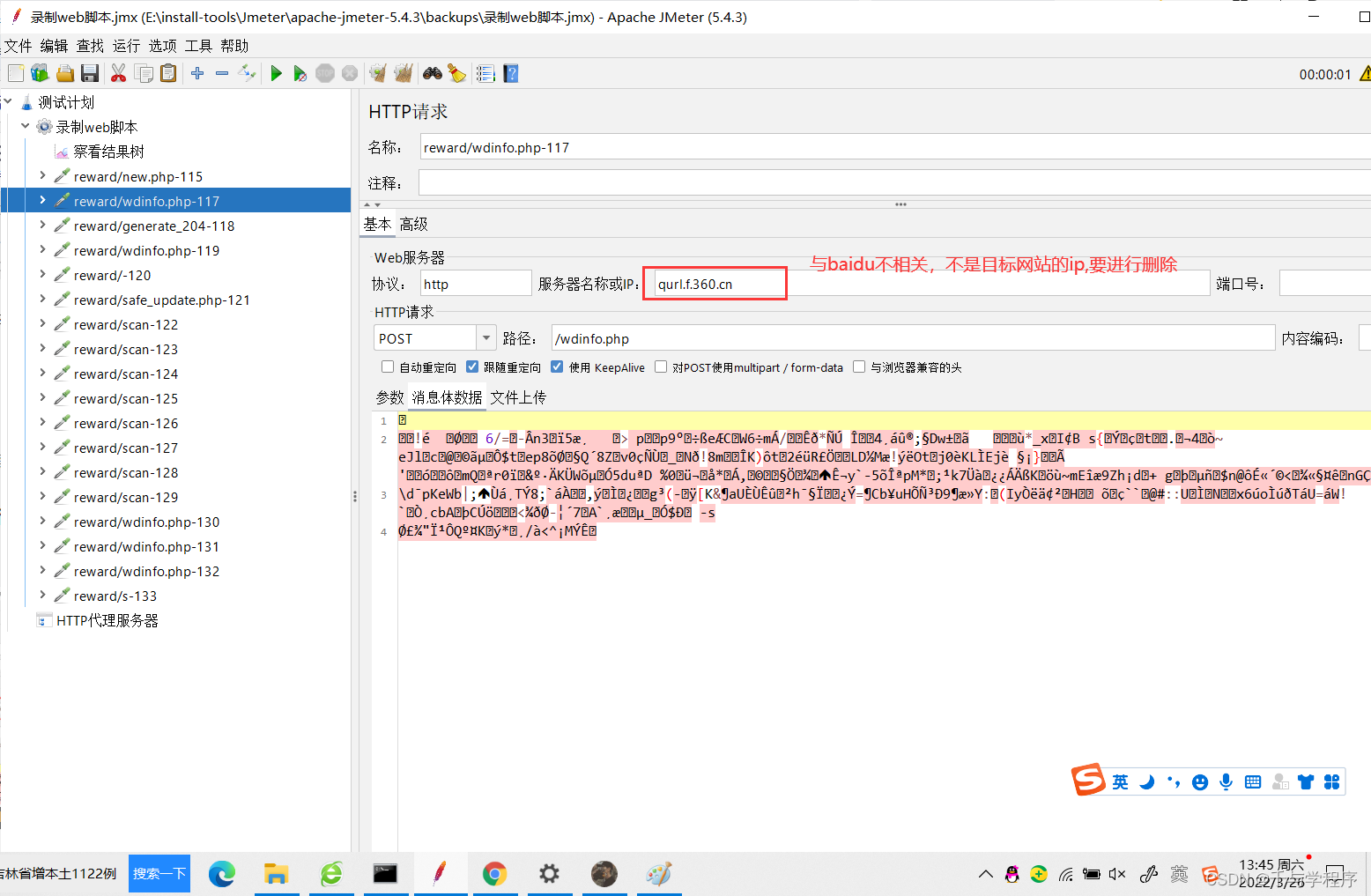Expand reward/s-133 tree node
The width and height of the screenshot is (1371, 896).
[42, 595]
